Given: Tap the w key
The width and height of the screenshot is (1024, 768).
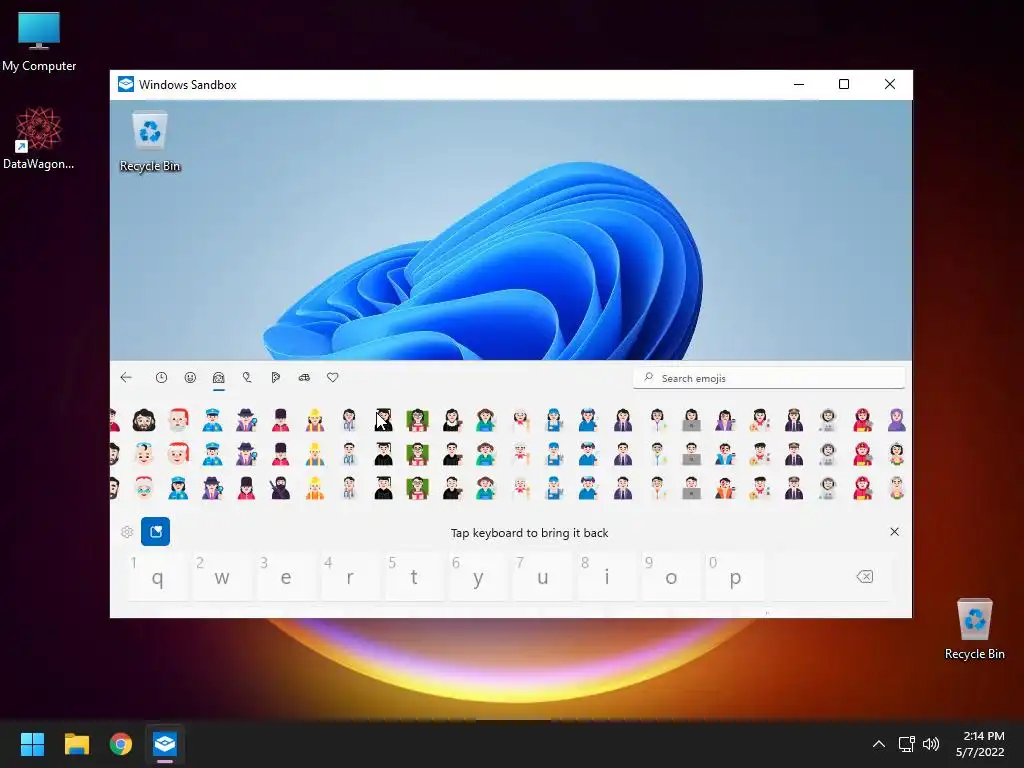Looking at the screenshot, I should [222, 577].
